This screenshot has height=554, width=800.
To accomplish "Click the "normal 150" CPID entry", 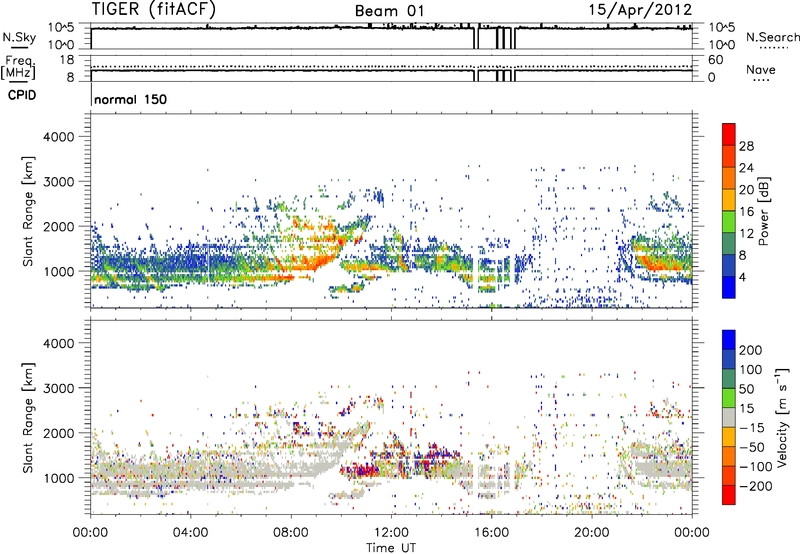I will tap(131, 99).
